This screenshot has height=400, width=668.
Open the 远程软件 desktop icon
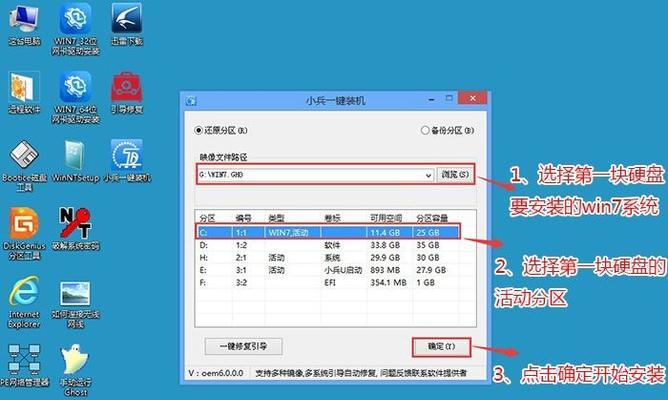[24, 92]
